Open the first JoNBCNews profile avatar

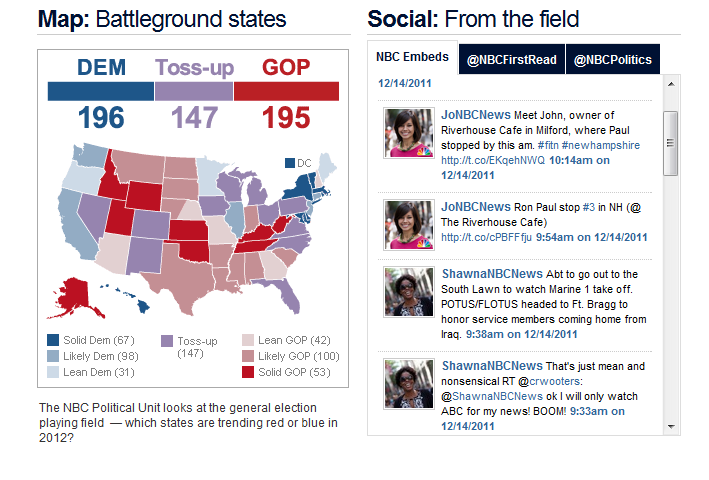point(409,133)
